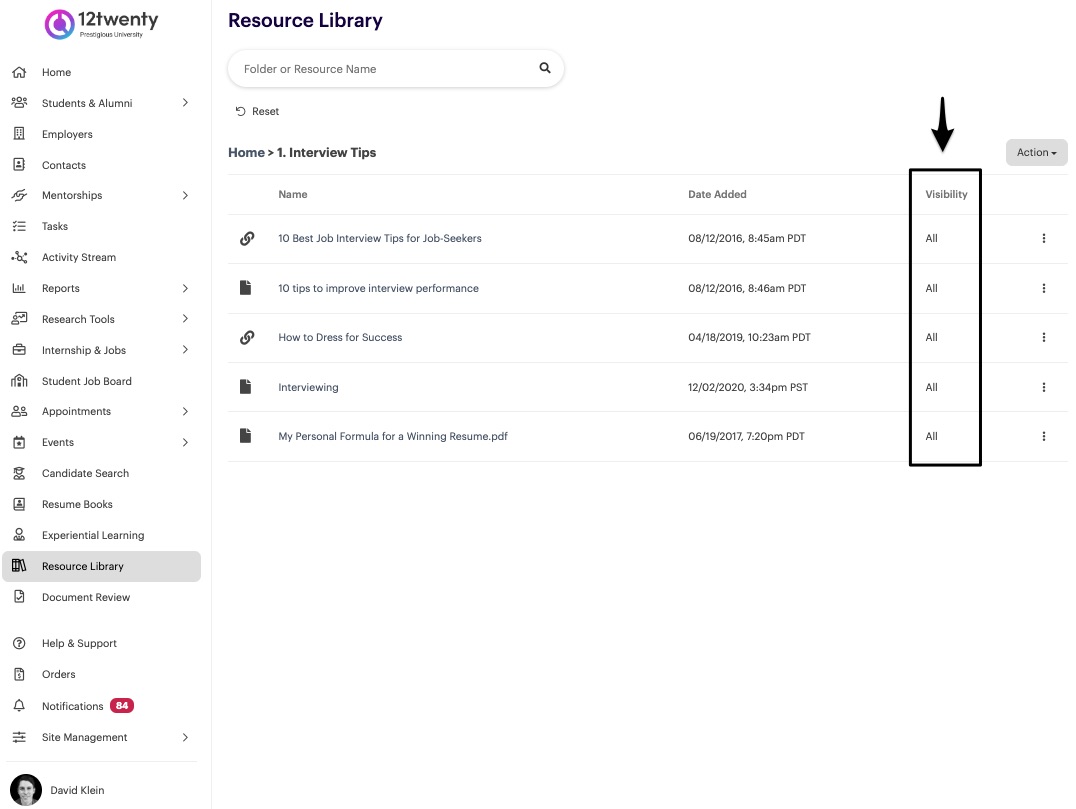Go to Candidate Search page
The image size is (1076, 809).
(85, 473)
